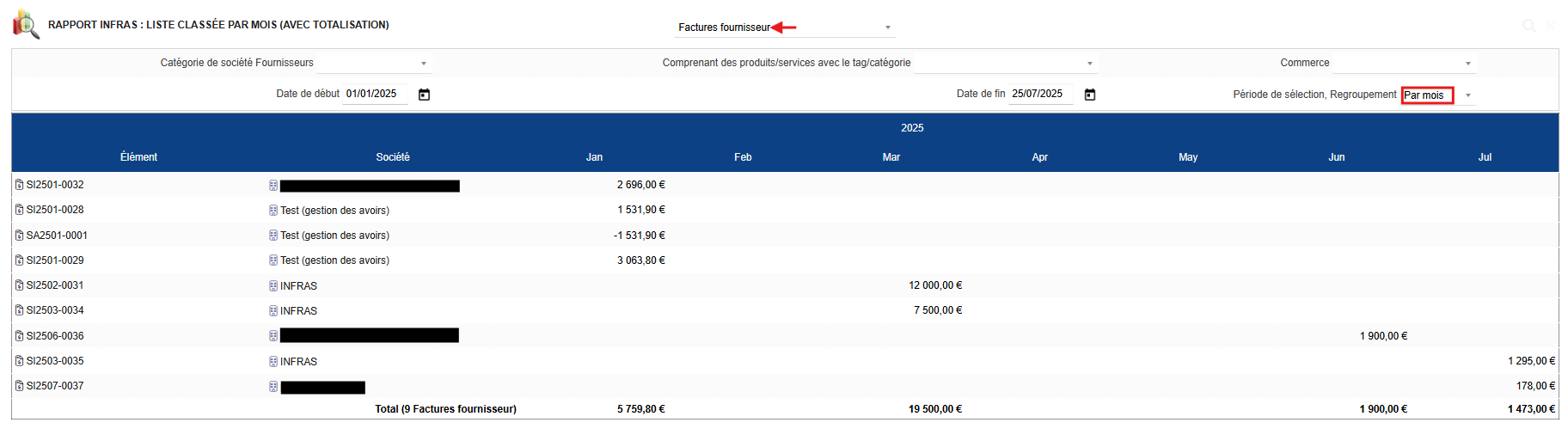Click invoice icon beside SI2502-0031
Viewport: 1568px width, 447px height.
click(x=19, y=285)
